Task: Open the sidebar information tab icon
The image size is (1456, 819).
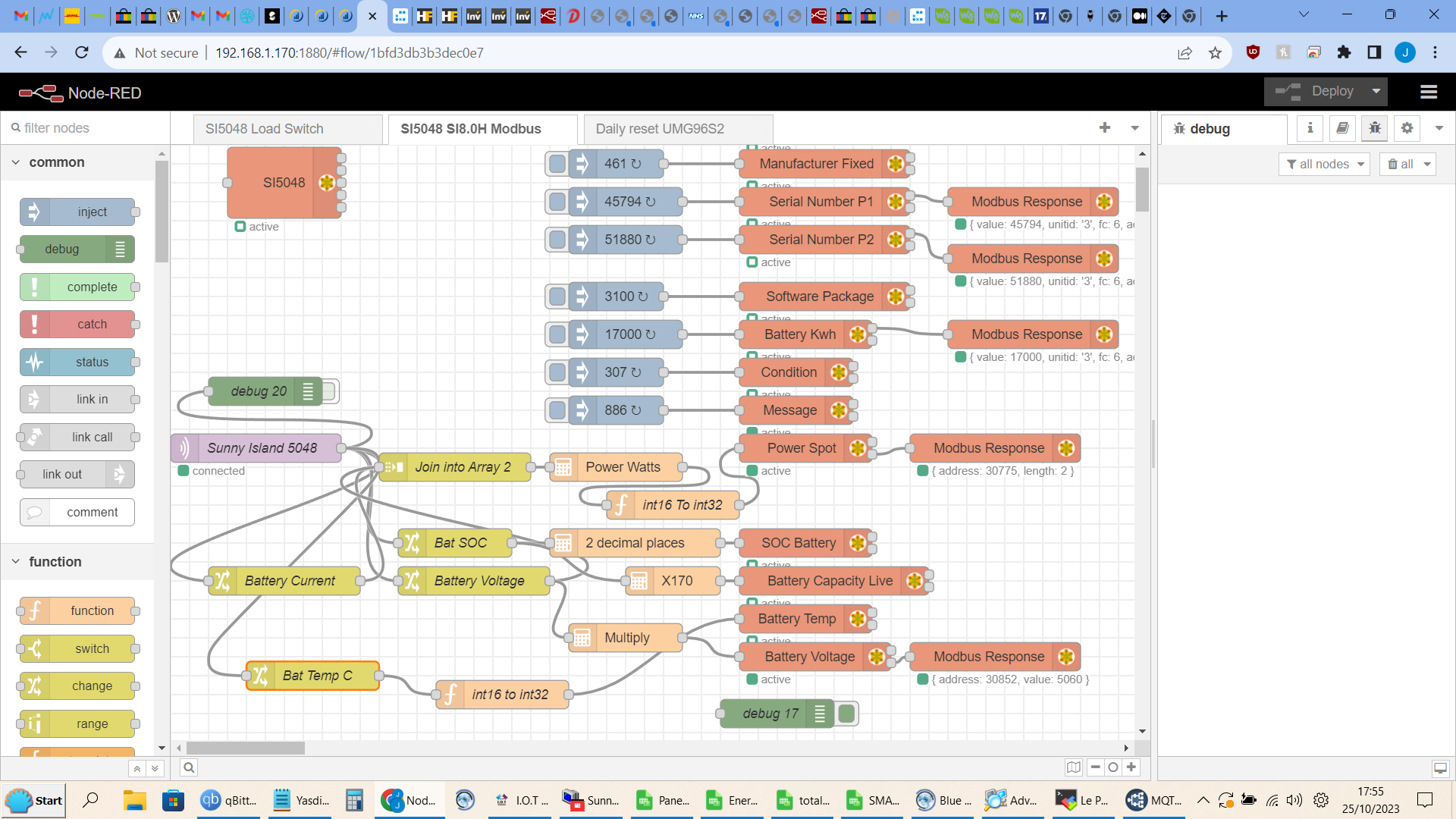Action: coord(1310,128)
